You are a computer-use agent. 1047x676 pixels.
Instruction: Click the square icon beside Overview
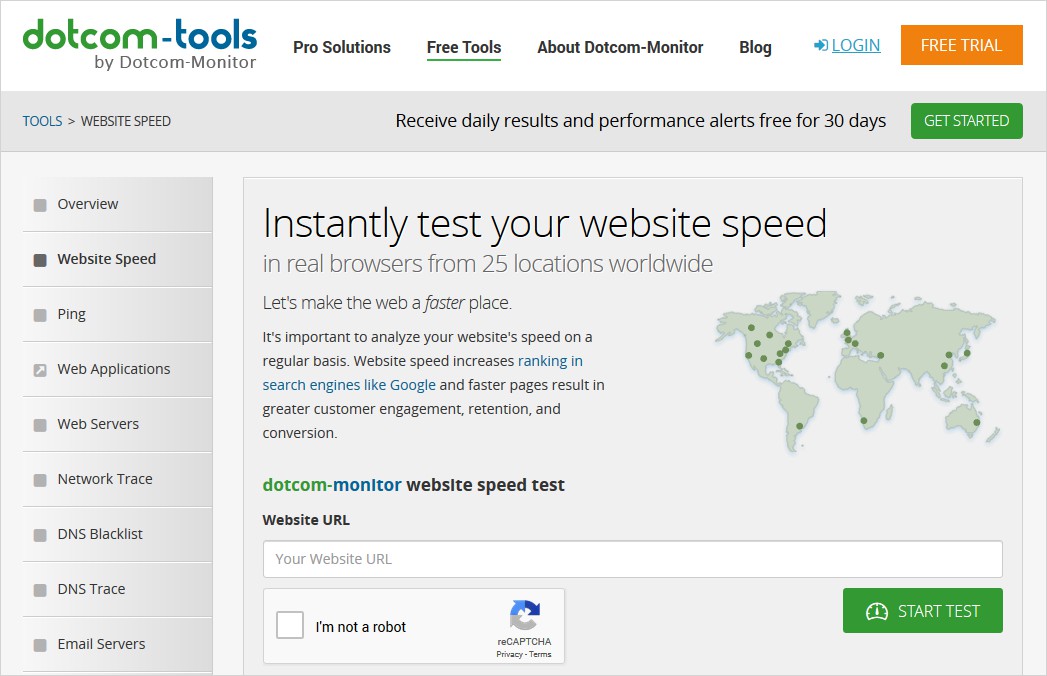pos(40,205)
